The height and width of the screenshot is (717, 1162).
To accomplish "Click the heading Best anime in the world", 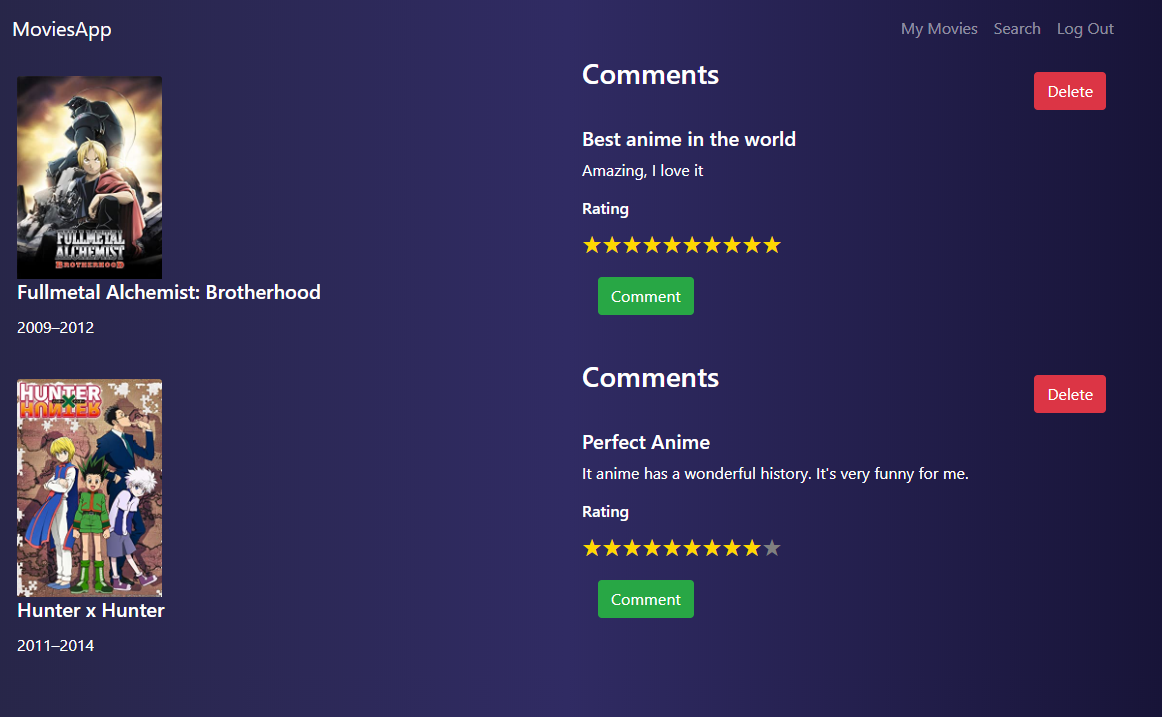I will (688, 139).
